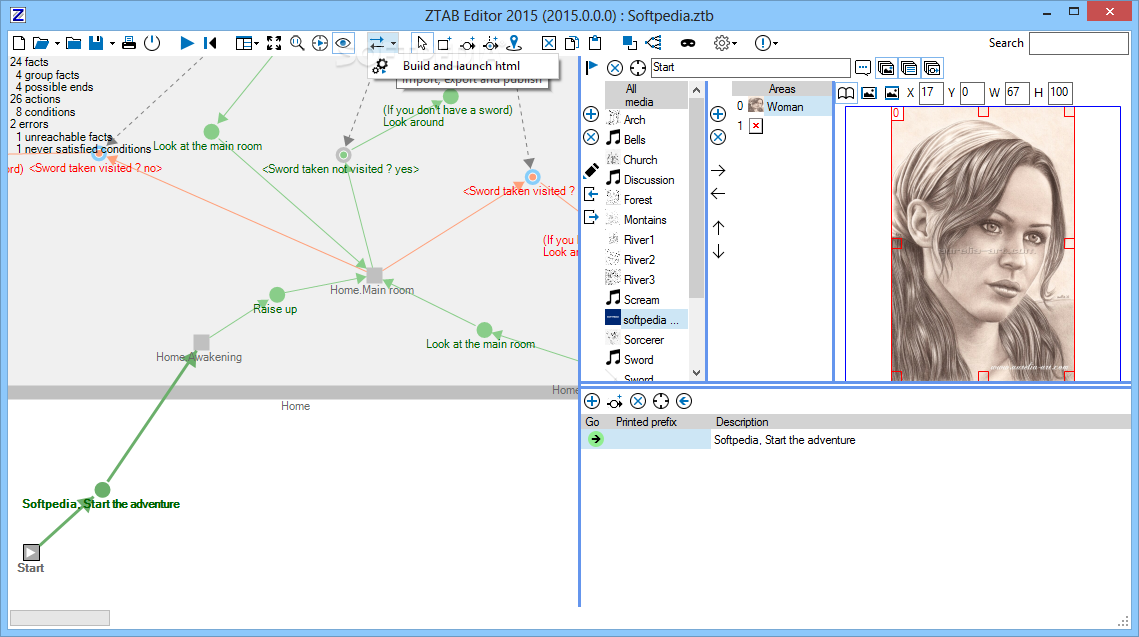Click the map pin location tool
Viewport: 1139px width, 637px height.
(514, 44)
